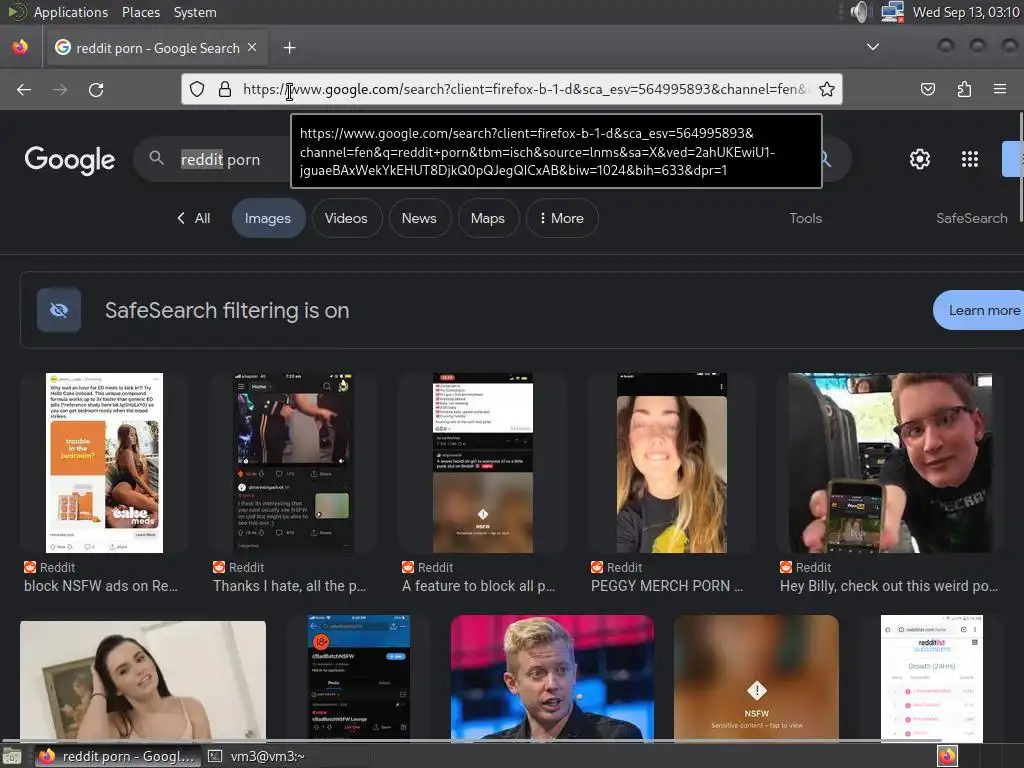Open result captioned 'Thanks I hate, all the p...'

click(x=289, y=586)
